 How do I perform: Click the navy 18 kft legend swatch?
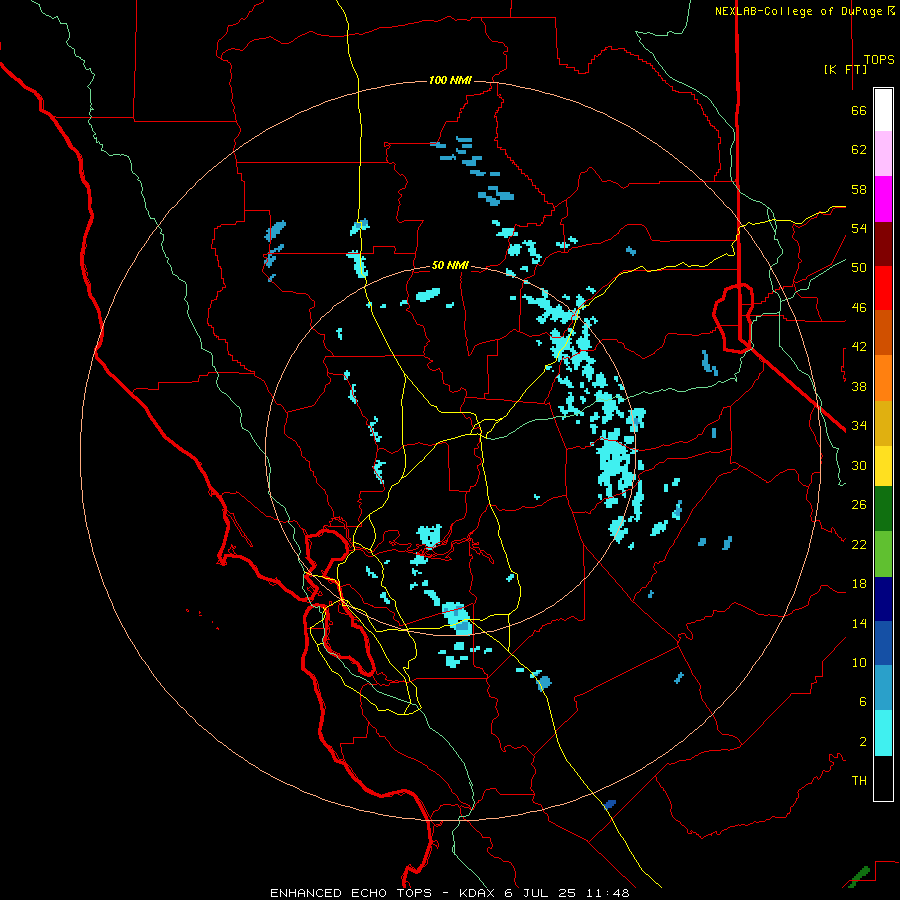(x=883, y=599)
